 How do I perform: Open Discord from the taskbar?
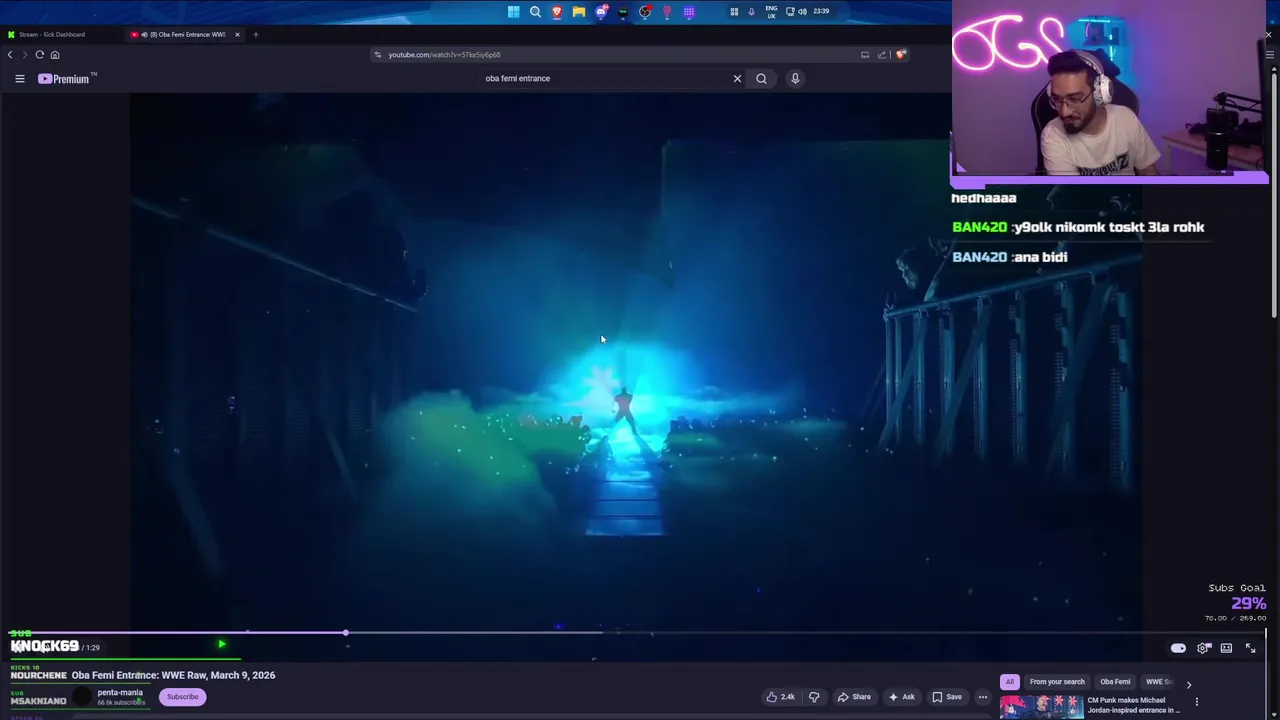[x=601, y=12]
